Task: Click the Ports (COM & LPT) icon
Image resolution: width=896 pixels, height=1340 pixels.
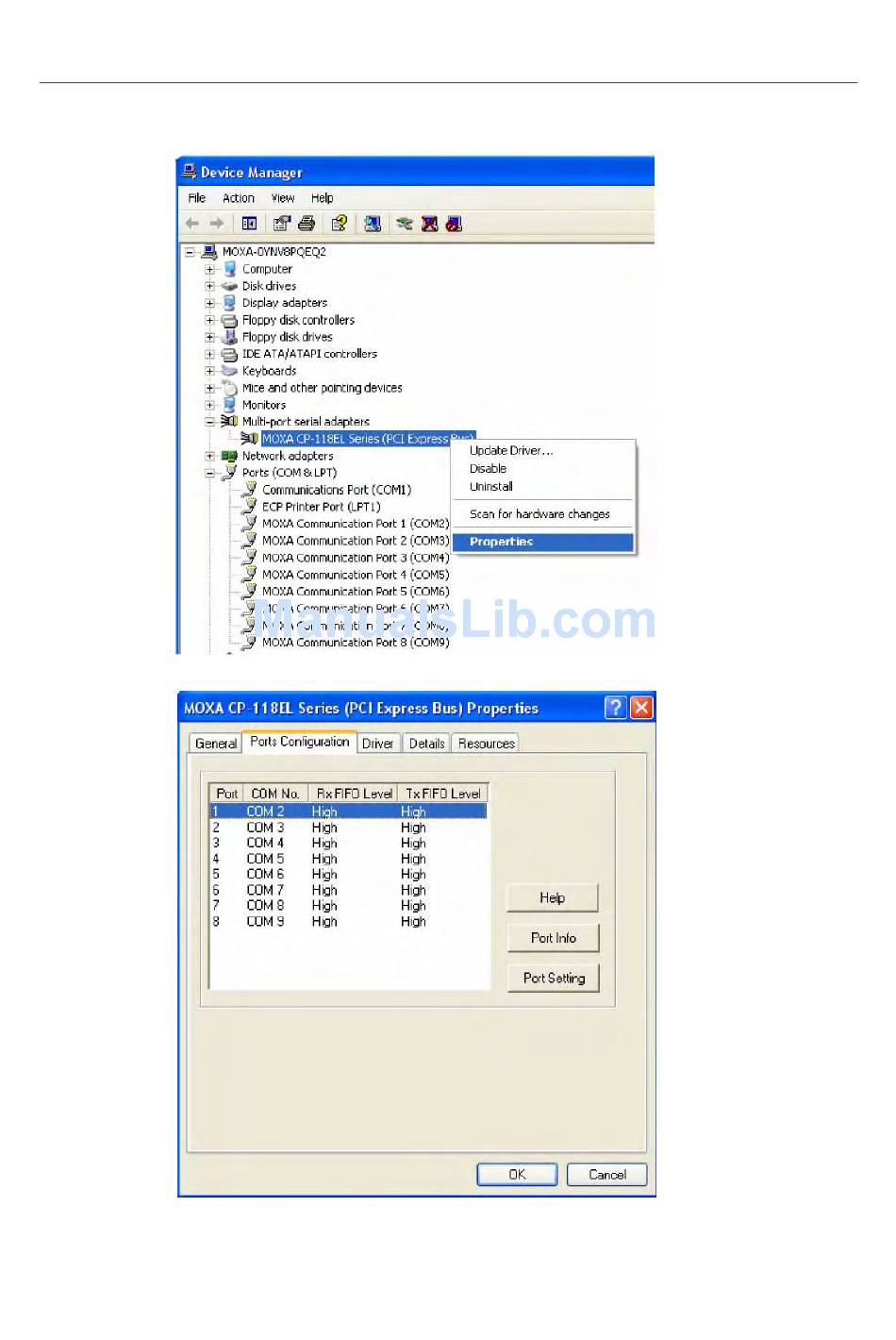Action: pyautogui.click(x=229, y=473)
